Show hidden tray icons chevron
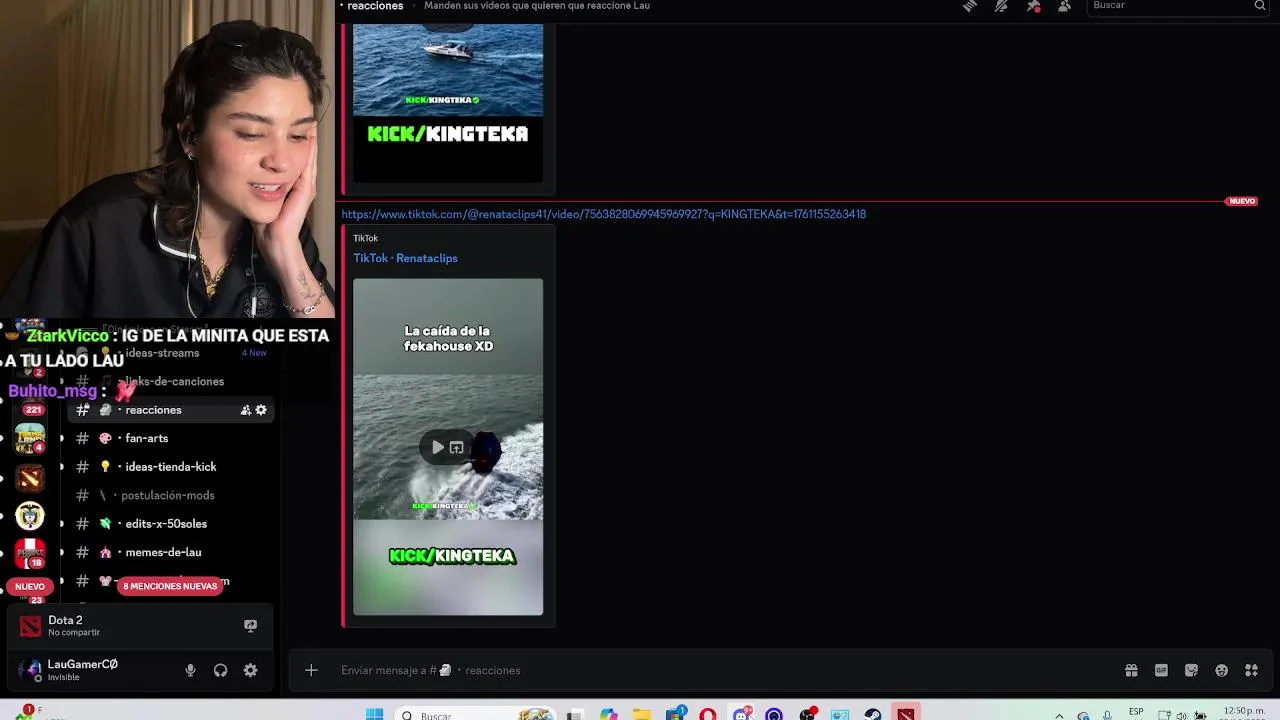 point(1059,715)
